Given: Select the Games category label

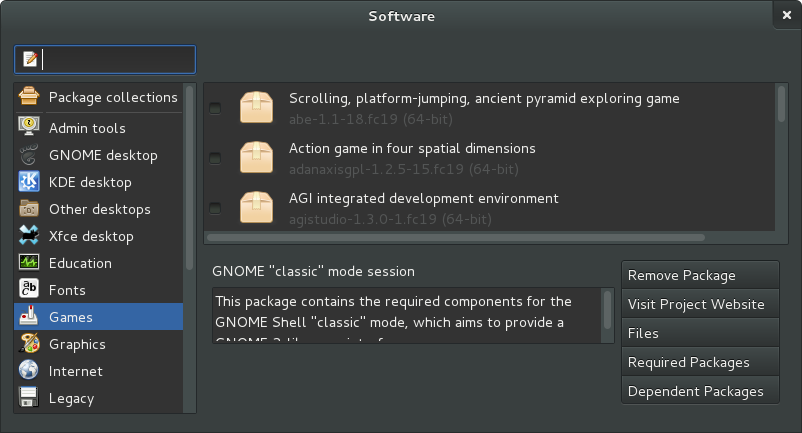Looking at the screenshot, I should (x=71, y=317).
